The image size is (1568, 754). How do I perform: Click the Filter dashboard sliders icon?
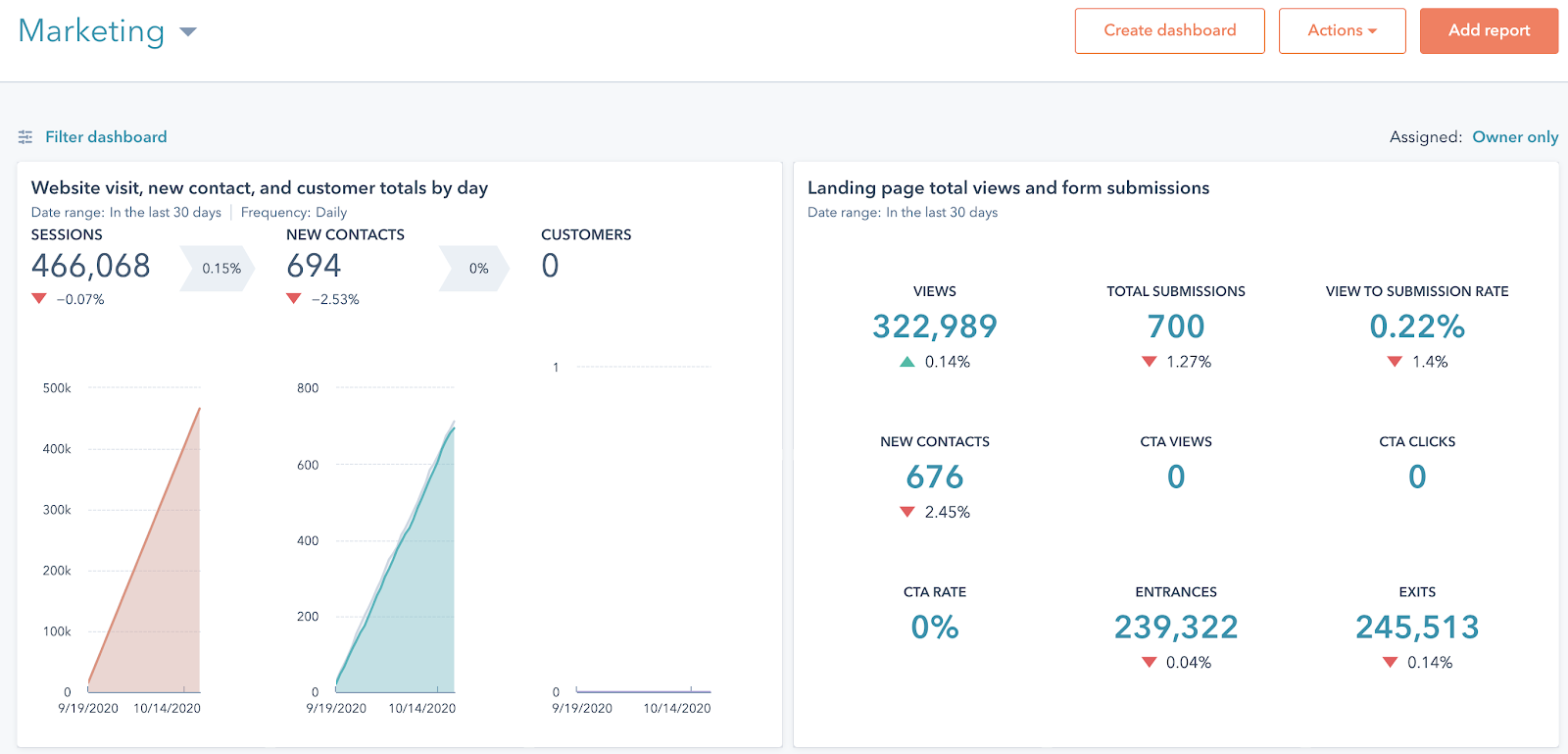pos(25,137)
